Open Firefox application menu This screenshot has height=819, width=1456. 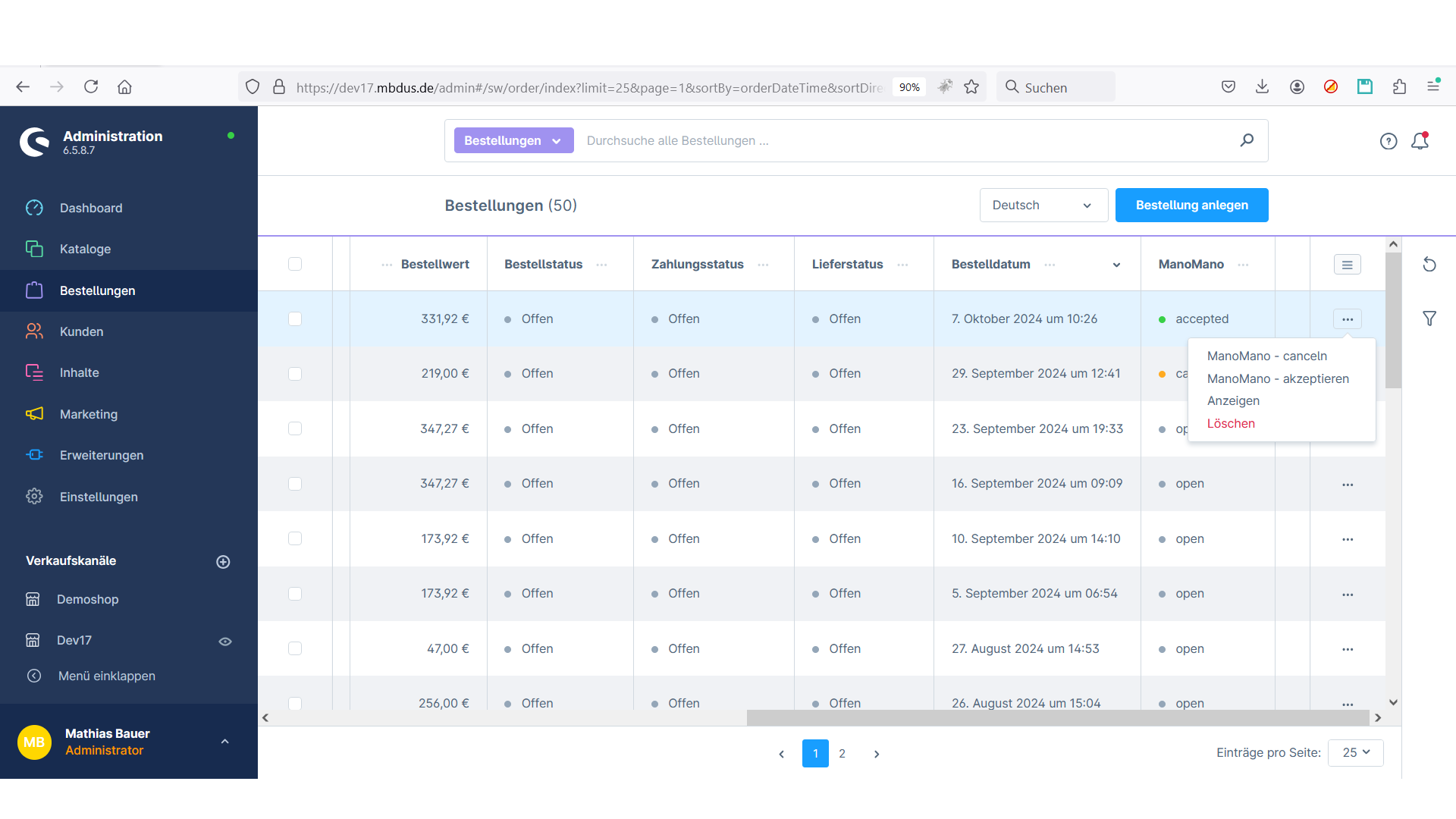(x=1433, y=87)
